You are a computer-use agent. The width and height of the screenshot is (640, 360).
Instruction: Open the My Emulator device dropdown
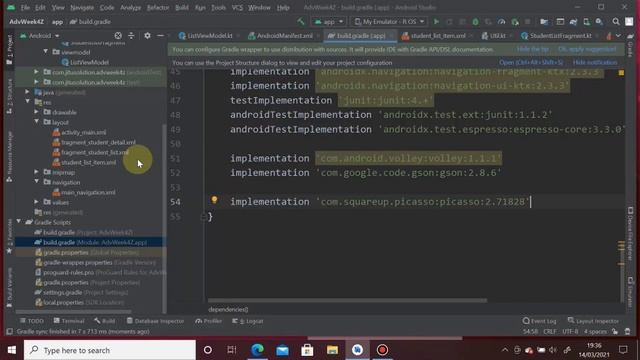pyautogui.click(x=389, y=22)
